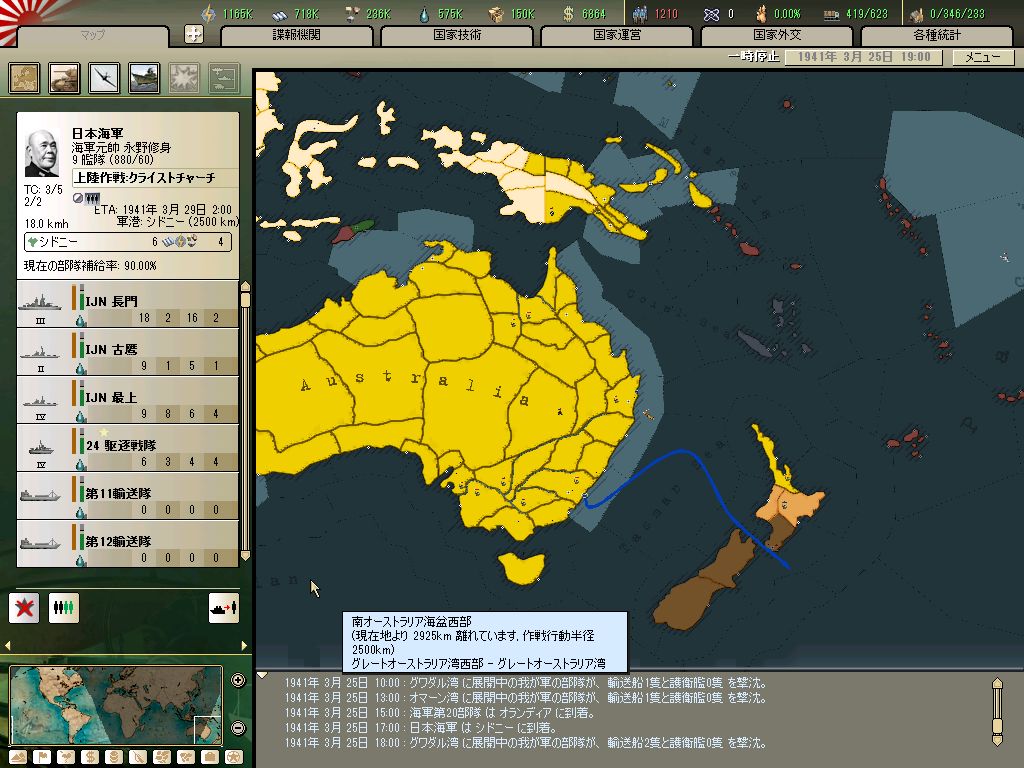Zoom in the minimap with plus button

tap(238, 680)
